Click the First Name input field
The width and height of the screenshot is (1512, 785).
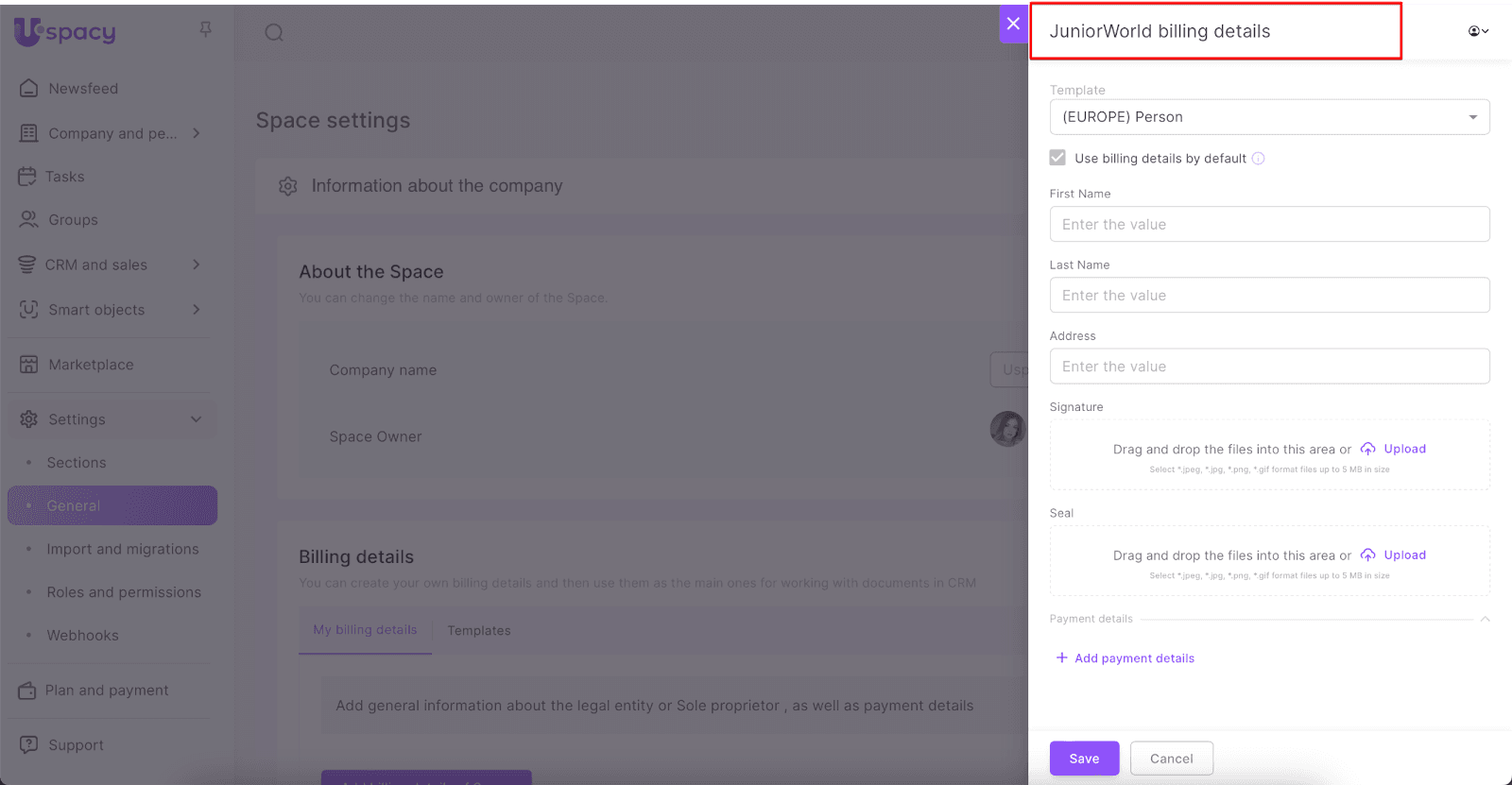click(1269, 225)
